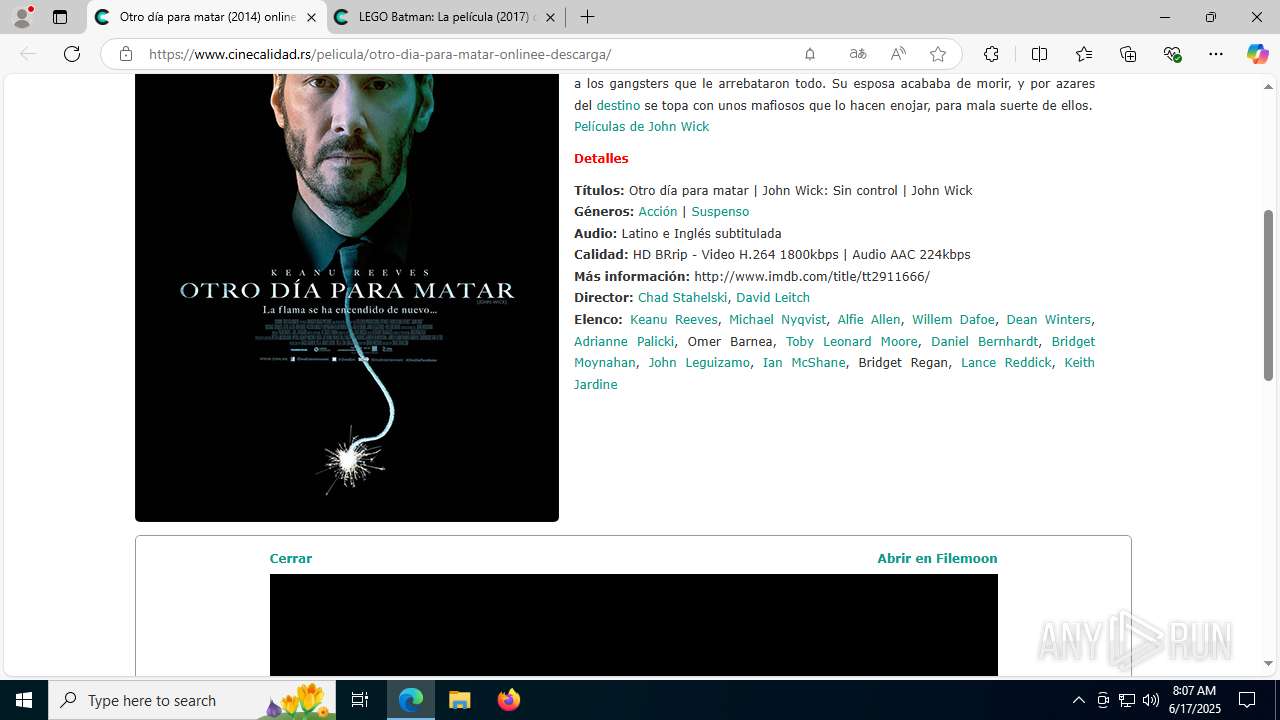
Task: Click the page vertical scrollbar thumb
Action: tap(1268, 295)
